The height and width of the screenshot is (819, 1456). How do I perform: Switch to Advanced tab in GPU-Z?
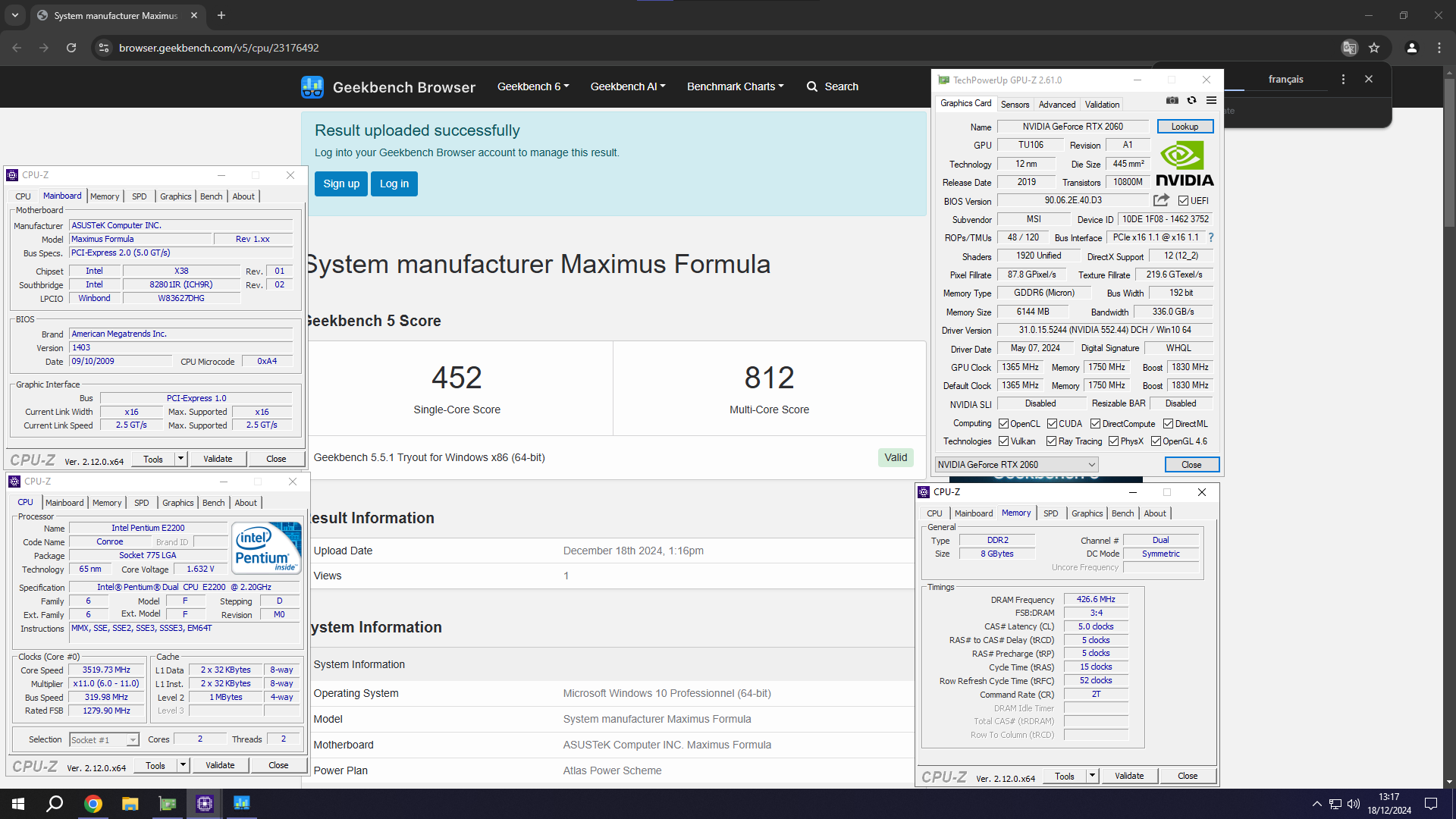1056,105
